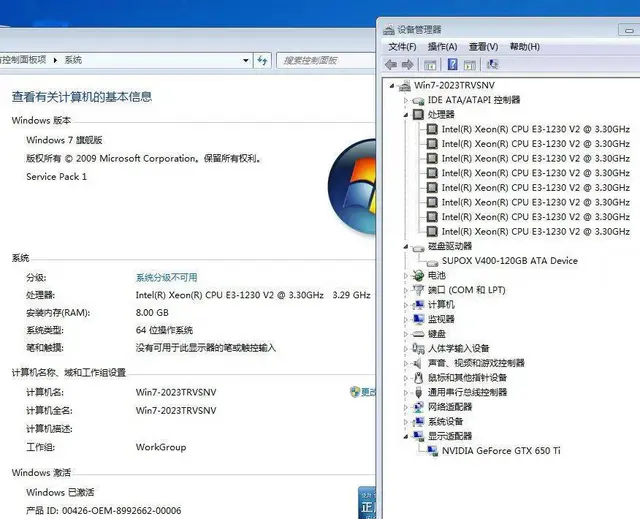Select the 计算机 category icon

click(x=418, y=305)
